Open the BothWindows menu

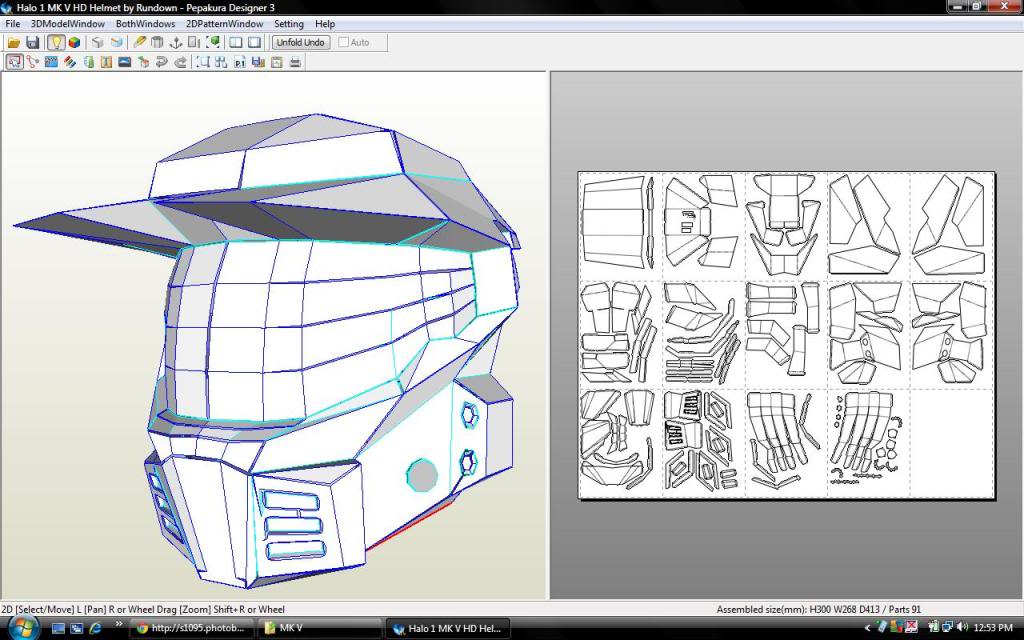(x=146, y=24)
